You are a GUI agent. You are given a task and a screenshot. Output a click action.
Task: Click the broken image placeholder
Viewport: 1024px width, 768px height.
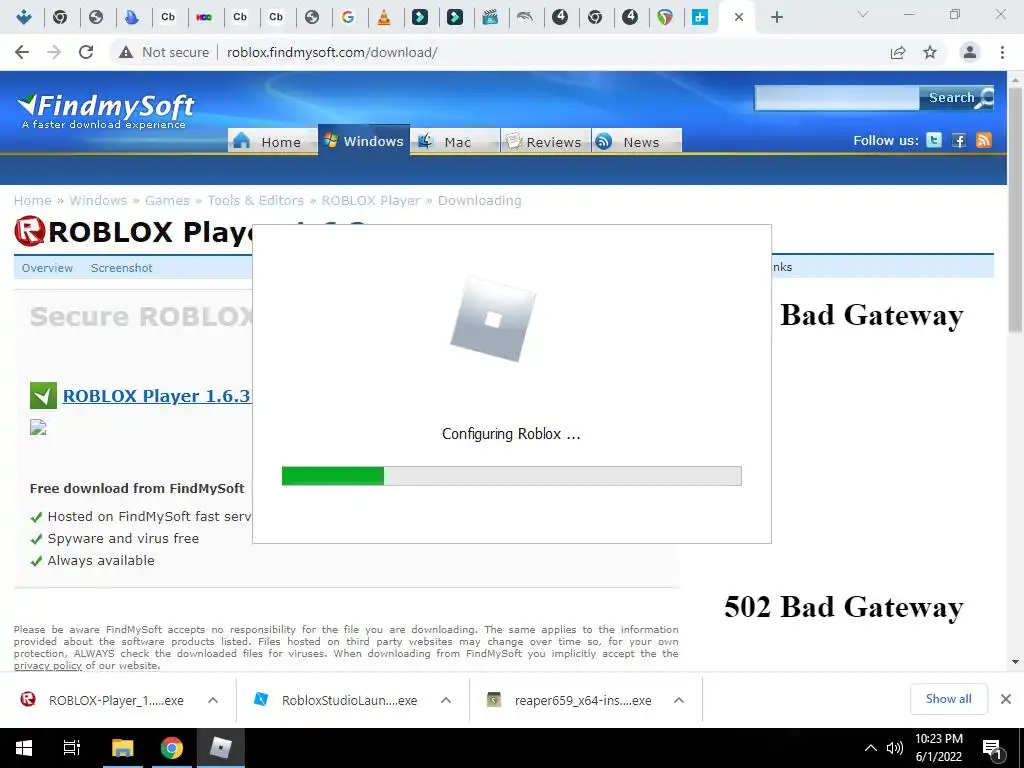38,427
